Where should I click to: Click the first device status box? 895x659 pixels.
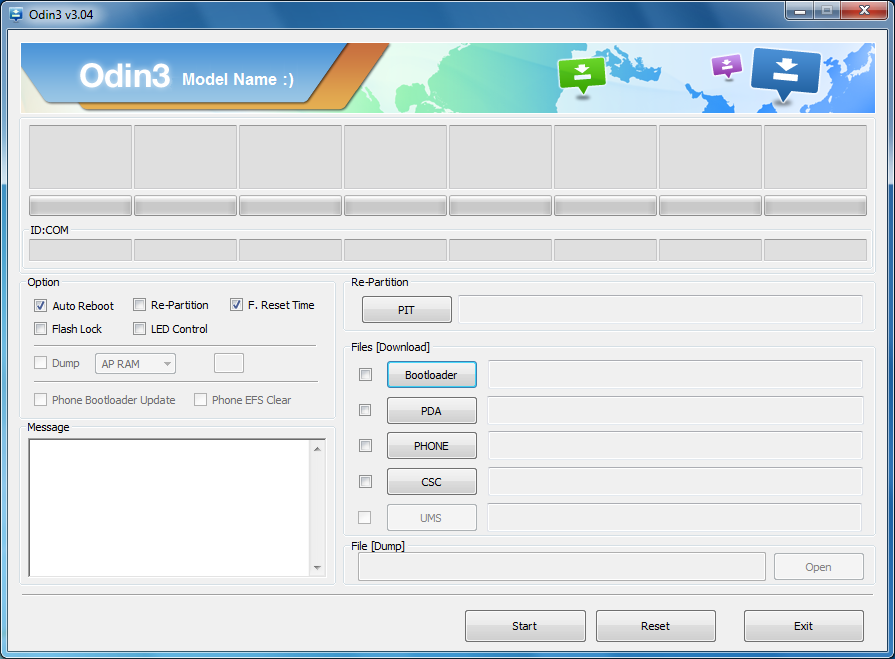point(80,157)
